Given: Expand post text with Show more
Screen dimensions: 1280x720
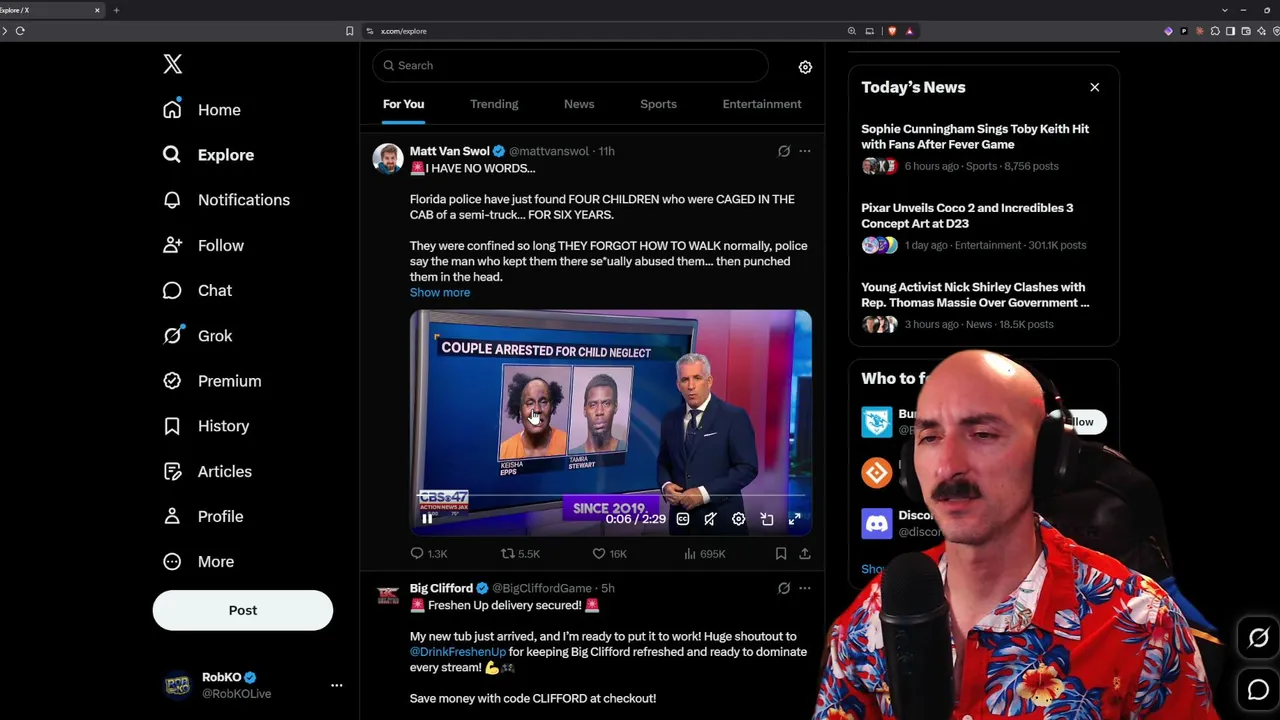Looking at the screenshot, I should tap(440, 292).
